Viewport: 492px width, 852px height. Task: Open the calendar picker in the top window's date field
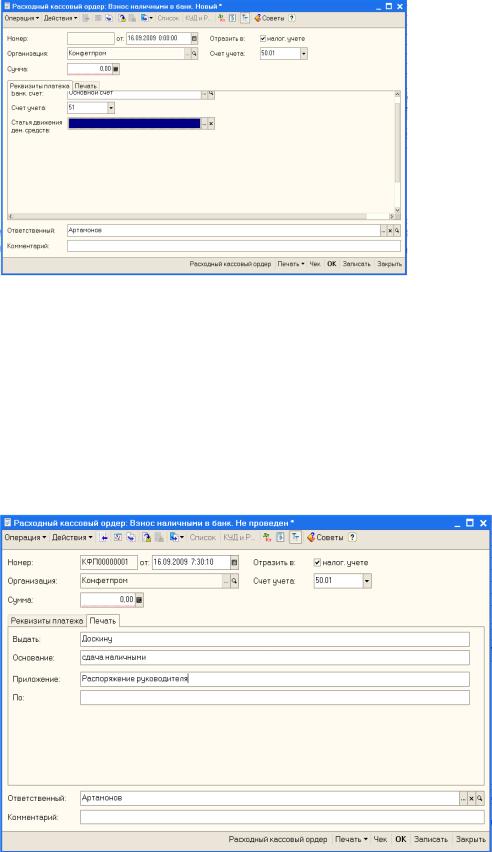(x=195, y=39)
